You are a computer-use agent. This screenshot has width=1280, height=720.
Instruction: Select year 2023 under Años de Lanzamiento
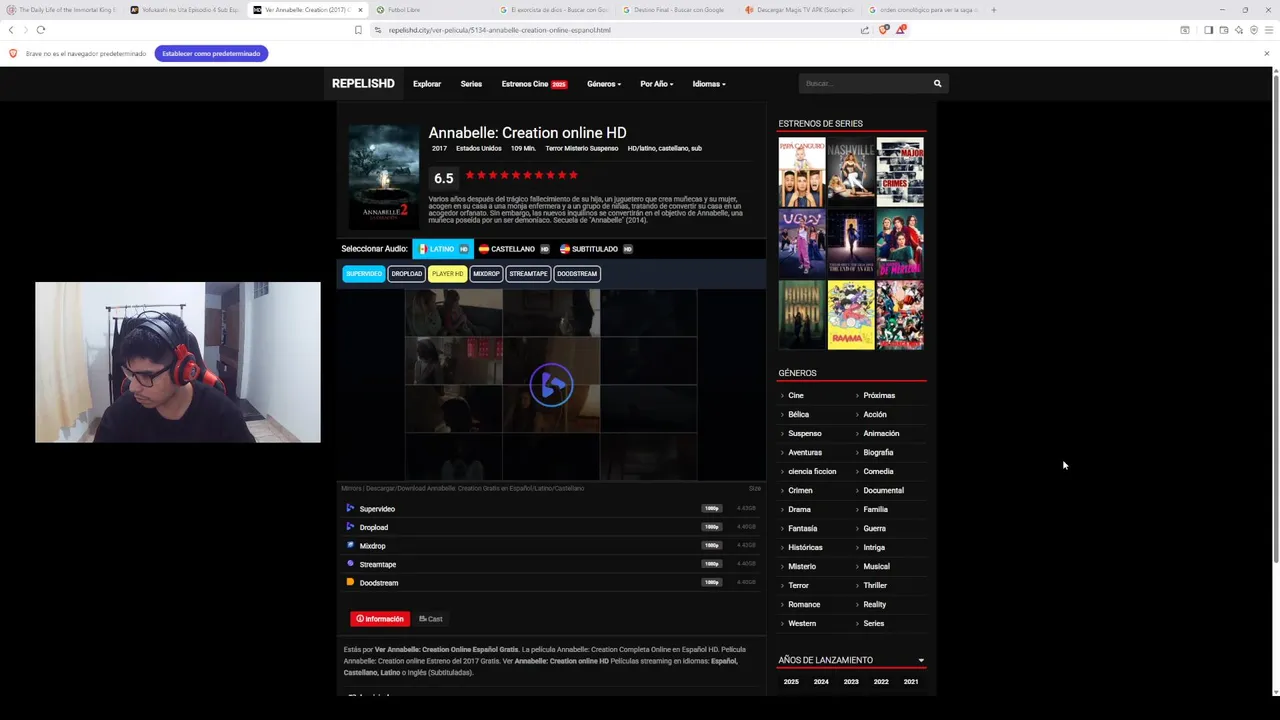pyautogui.click(x=851, y=682)
